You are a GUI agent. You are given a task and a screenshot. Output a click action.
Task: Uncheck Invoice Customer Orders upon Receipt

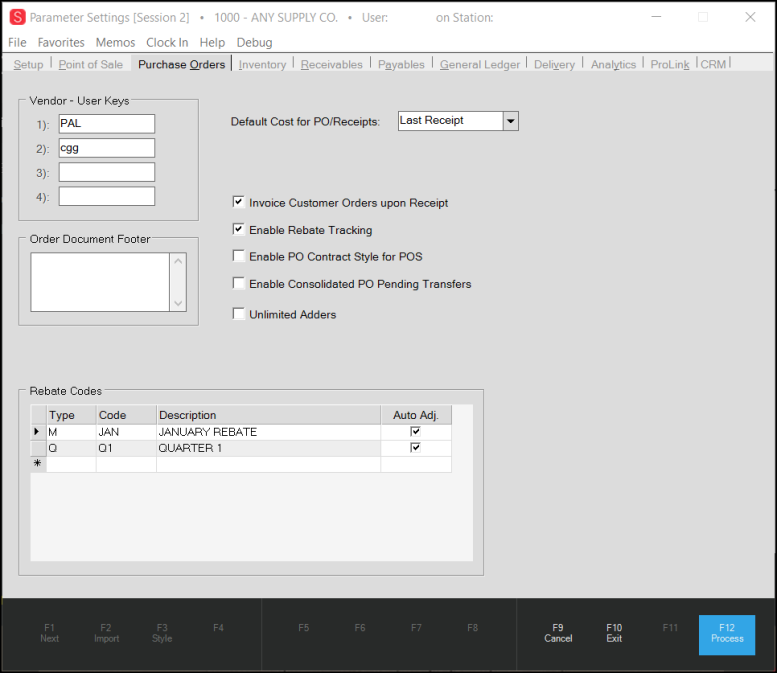coord(239,202)
